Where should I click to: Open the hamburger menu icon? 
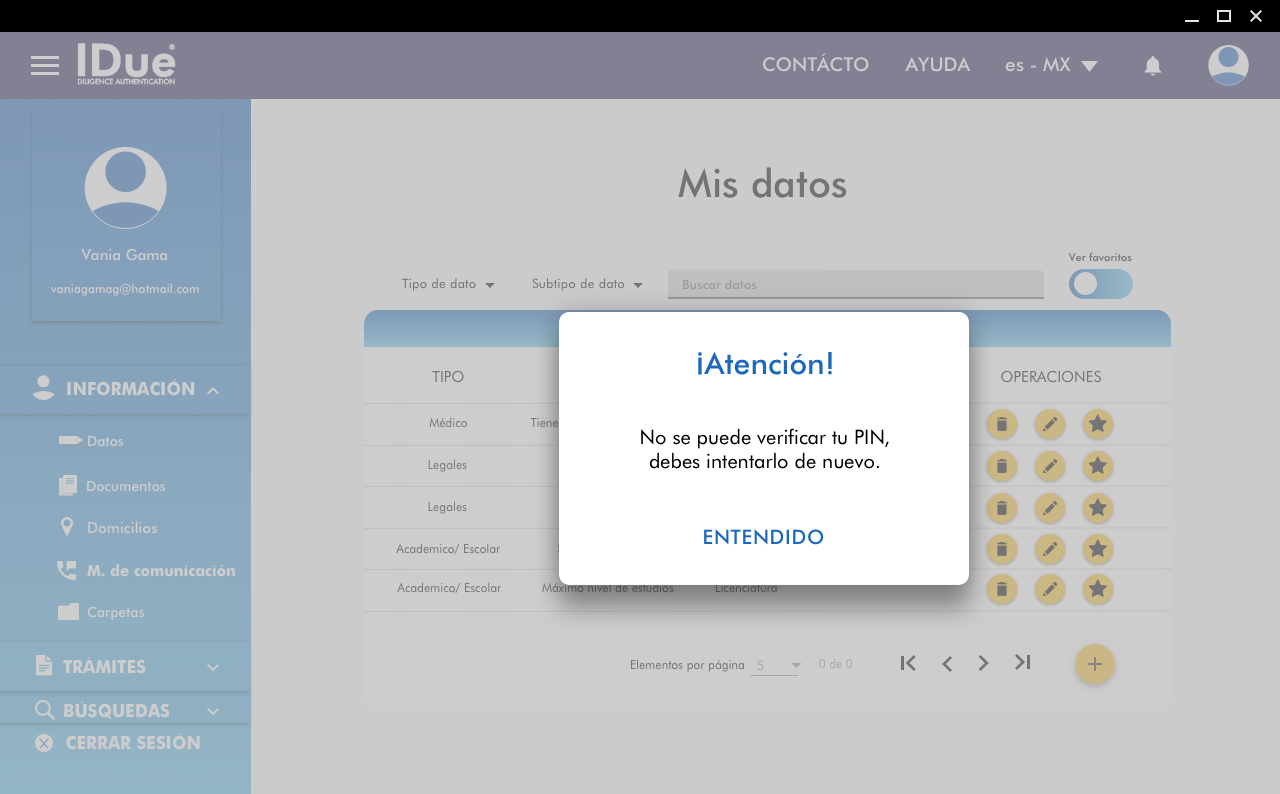(45, 66)
